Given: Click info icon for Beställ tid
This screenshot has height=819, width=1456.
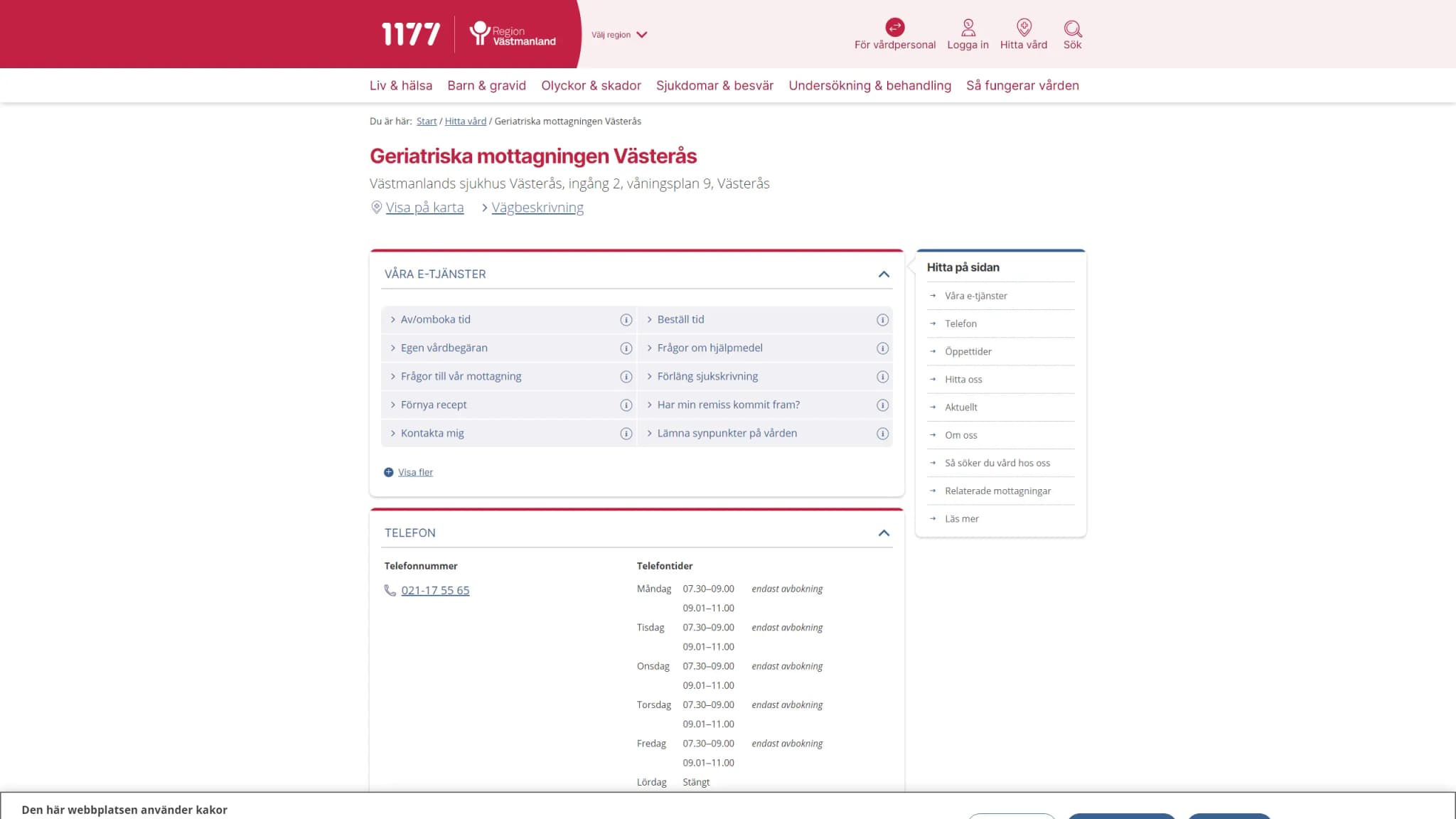Looking at the screenshot, I should 882,320.
